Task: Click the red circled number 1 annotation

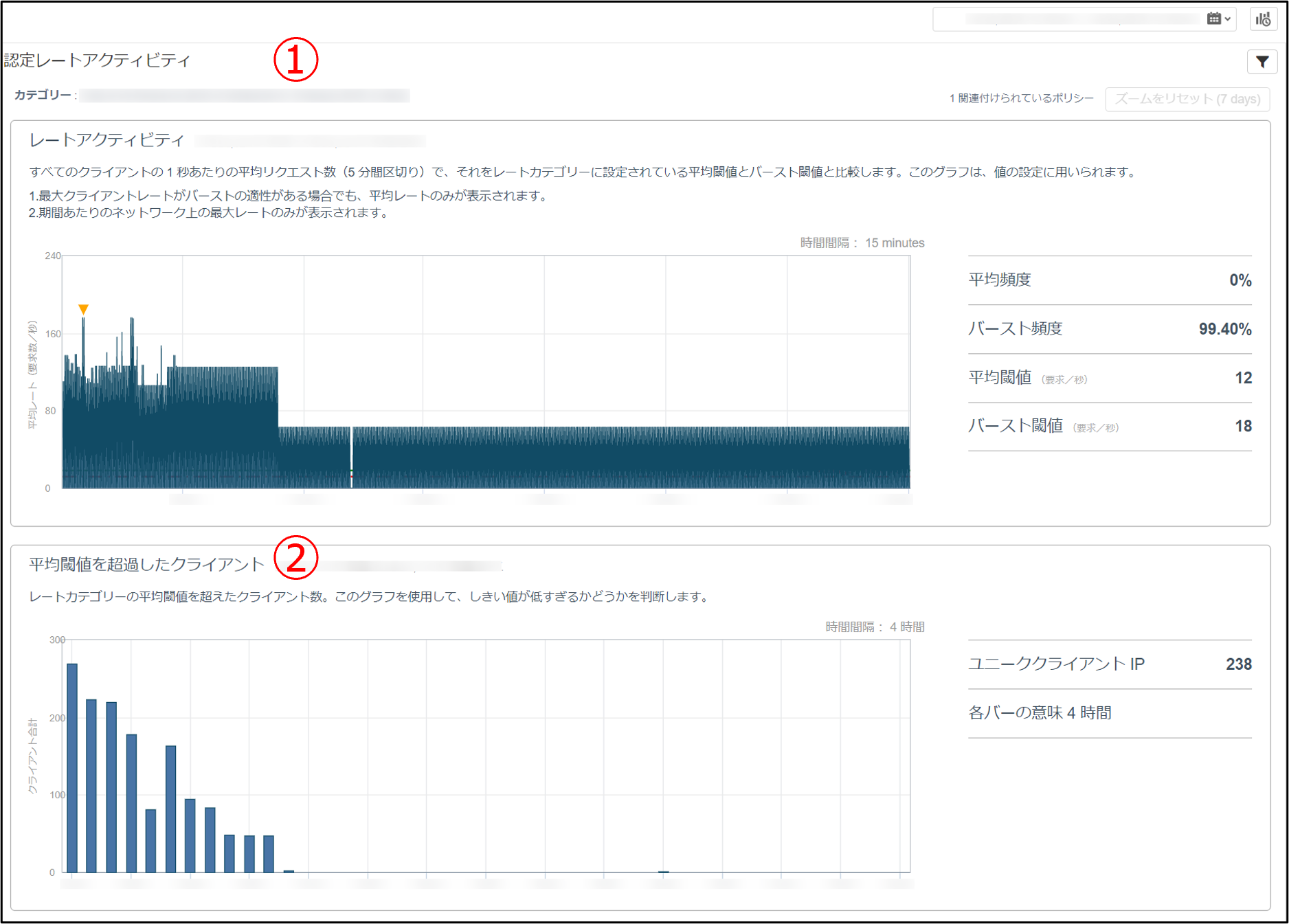Action: (x=295, y=60)
